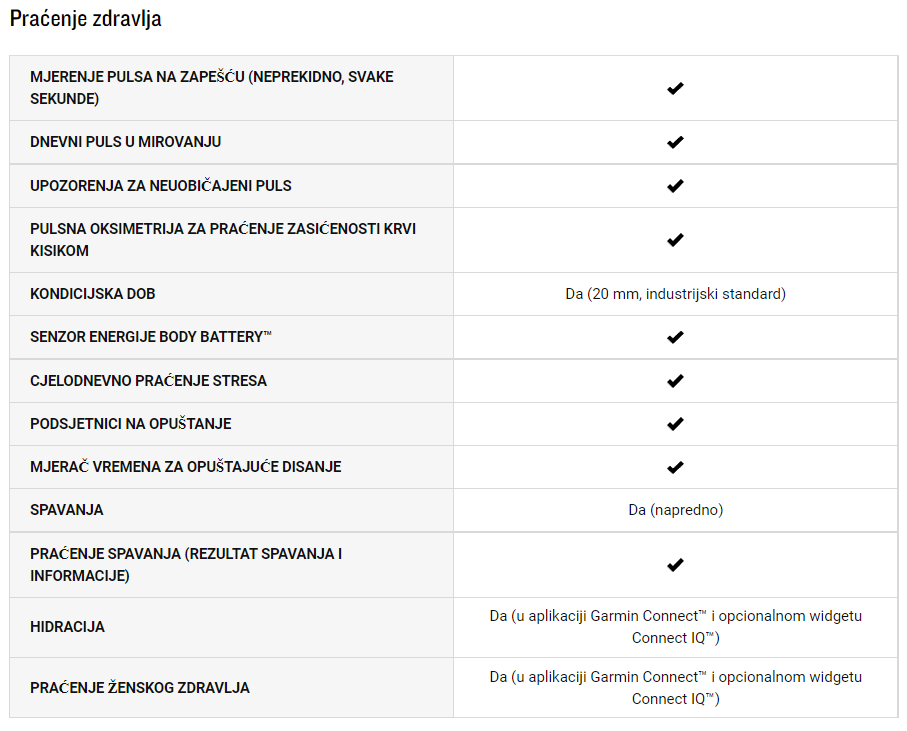Click the checkmark for Cjelodnevno praćenje stresa
Viewport: 907px width, 731px height.
coord(675,381)
